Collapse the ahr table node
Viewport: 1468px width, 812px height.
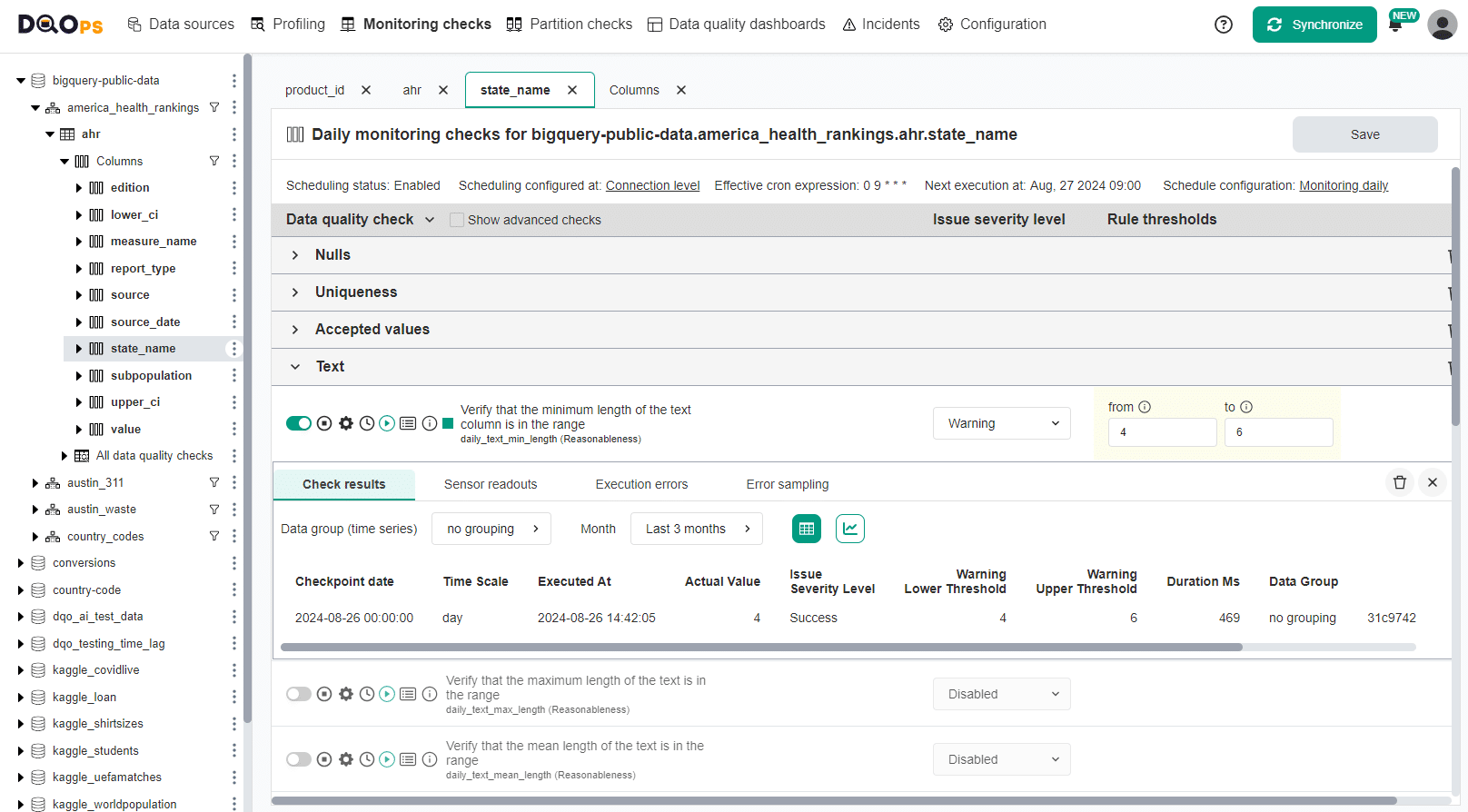(50, 134)
